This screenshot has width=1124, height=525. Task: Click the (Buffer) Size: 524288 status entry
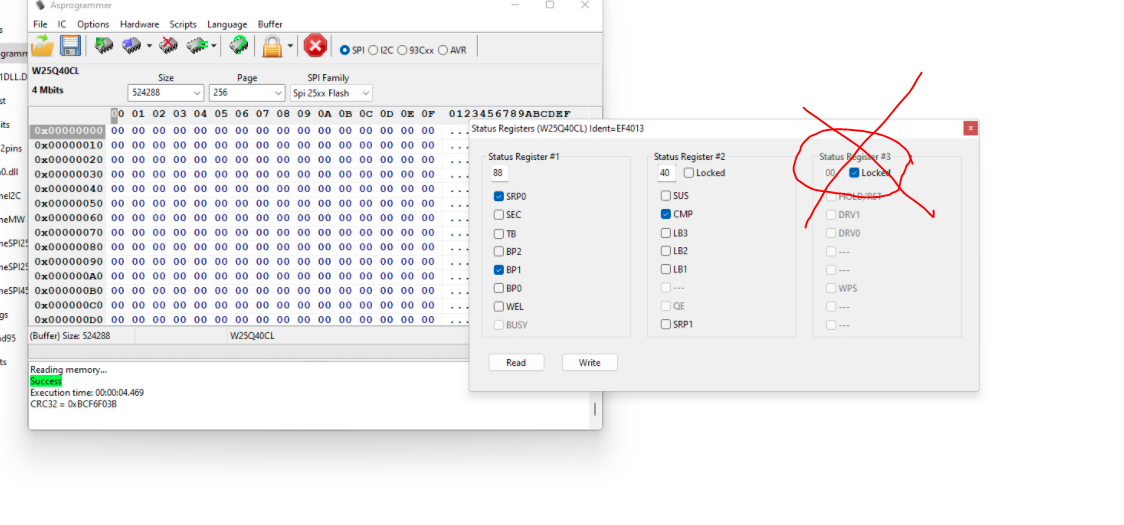[70, 336]
